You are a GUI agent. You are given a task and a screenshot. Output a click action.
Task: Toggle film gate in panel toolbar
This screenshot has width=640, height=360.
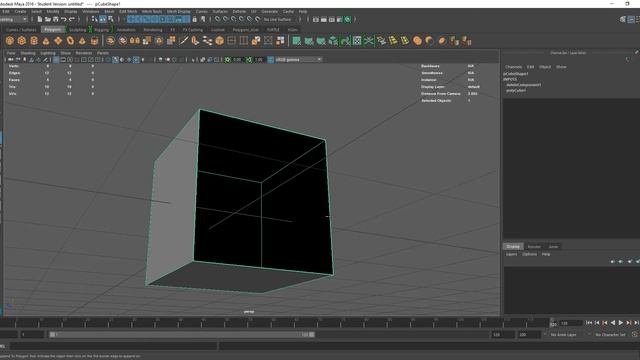[63, 60]
